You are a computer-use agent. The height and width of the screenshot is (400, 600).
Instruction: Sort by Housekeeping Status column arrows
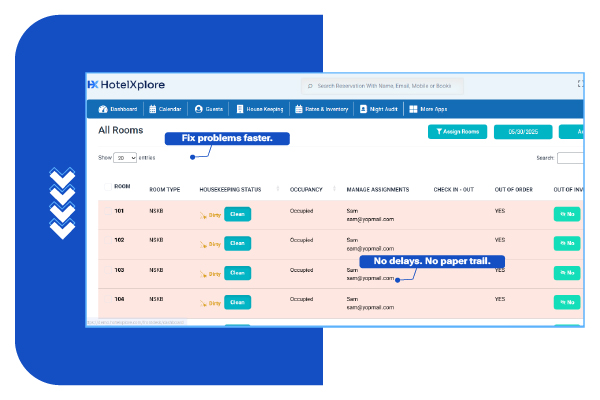coord(278,188)
